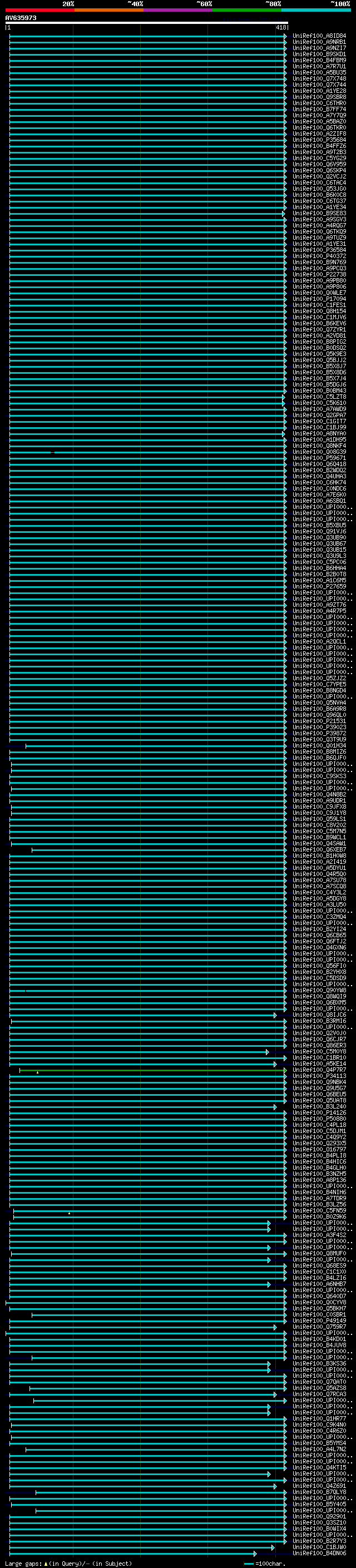
Task: Click the green ~80% identity color band
Action: 247,10
